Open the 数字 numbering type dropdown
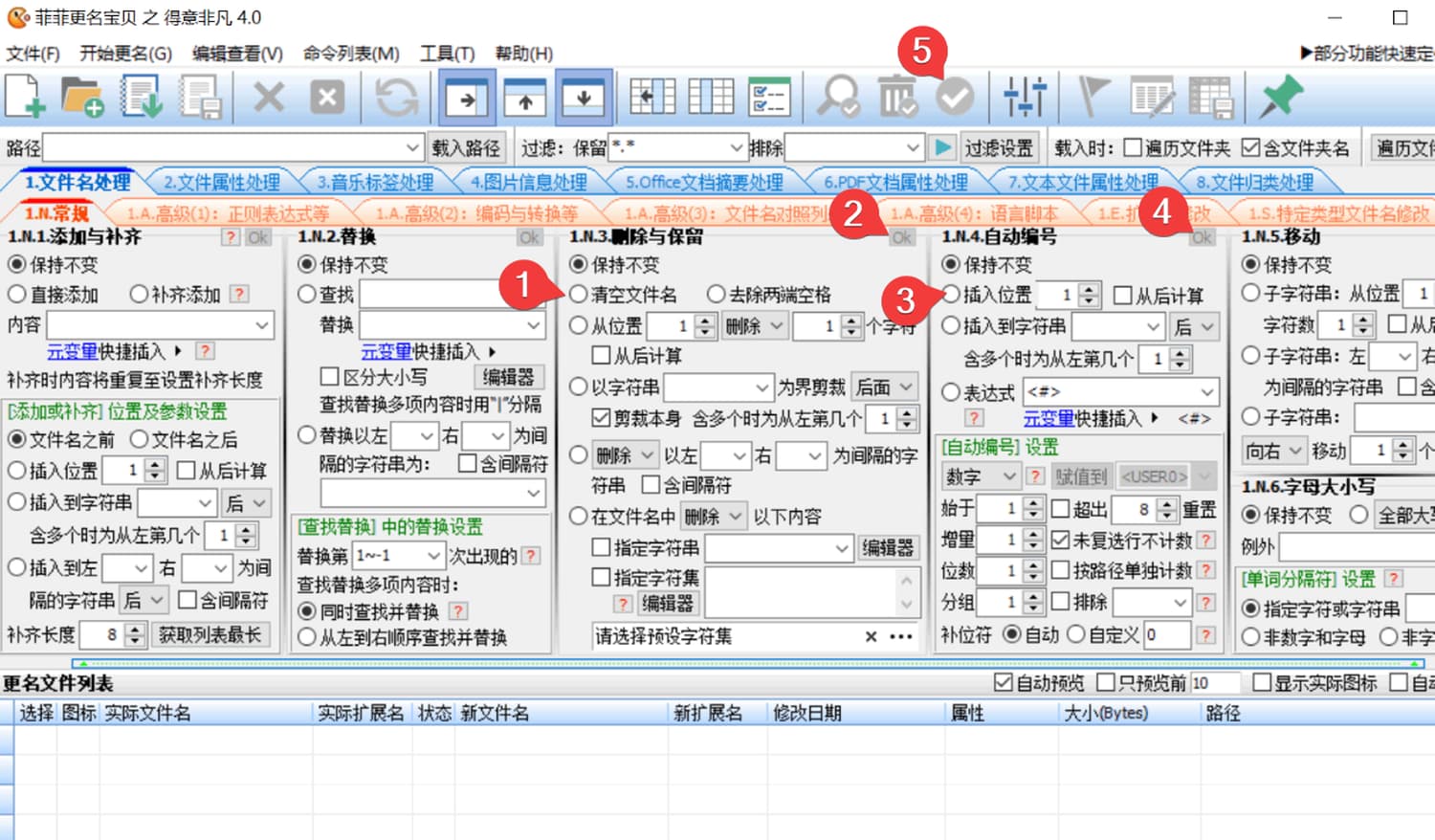This screenshot has width=1435, height=840. tap(1009, 476)
